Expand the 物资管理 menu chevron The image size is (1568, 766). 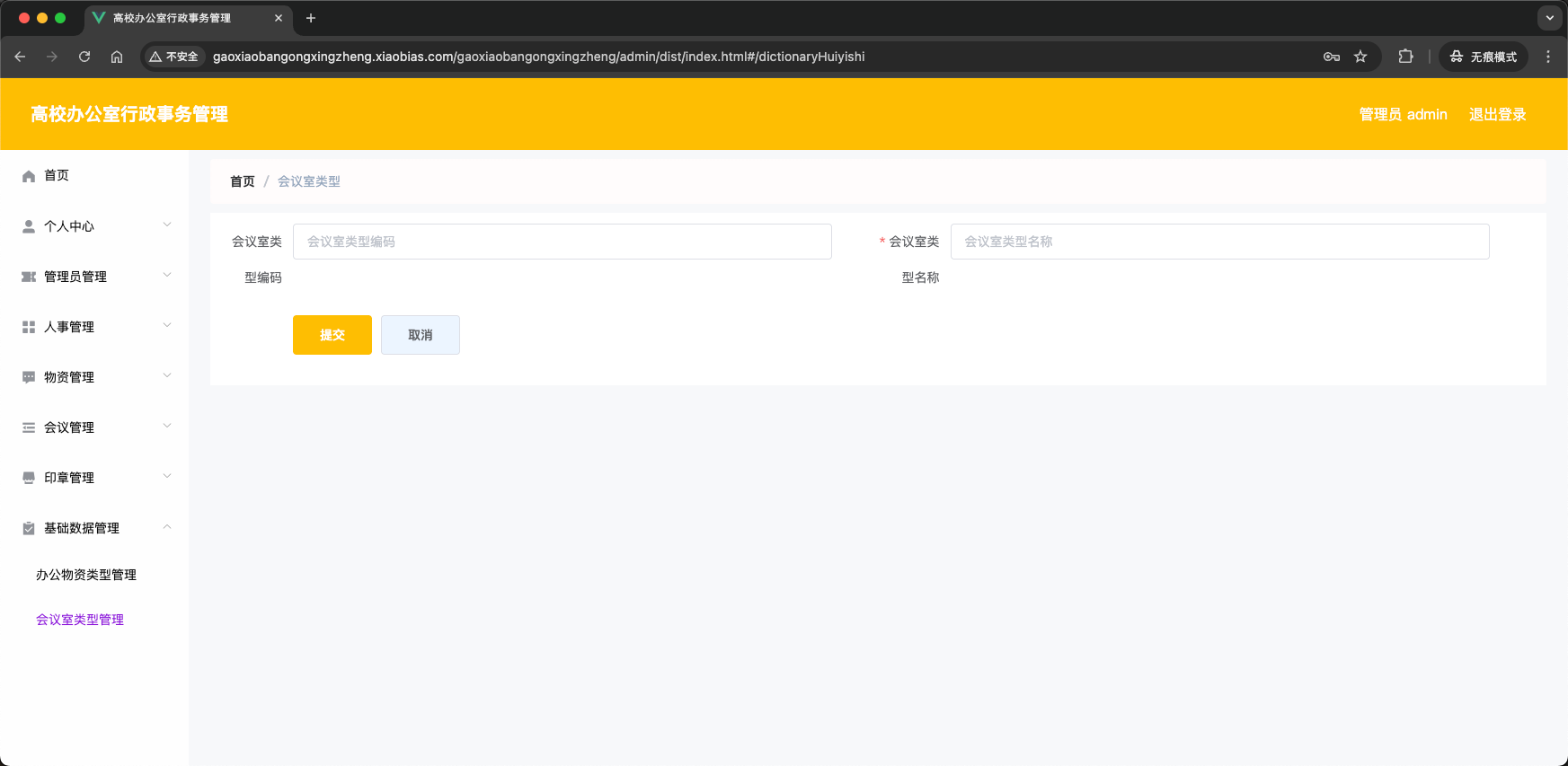coord(167,375)
